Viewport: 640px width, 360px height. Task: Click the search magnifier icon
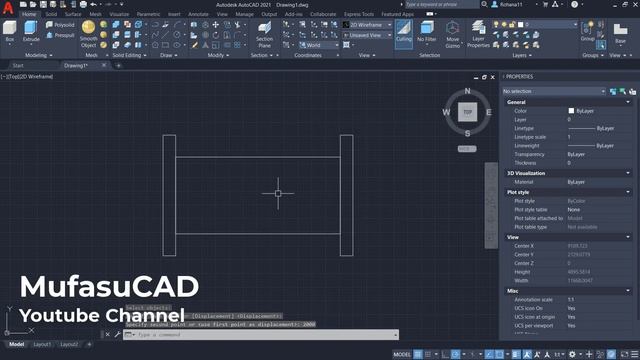(484, 4)
